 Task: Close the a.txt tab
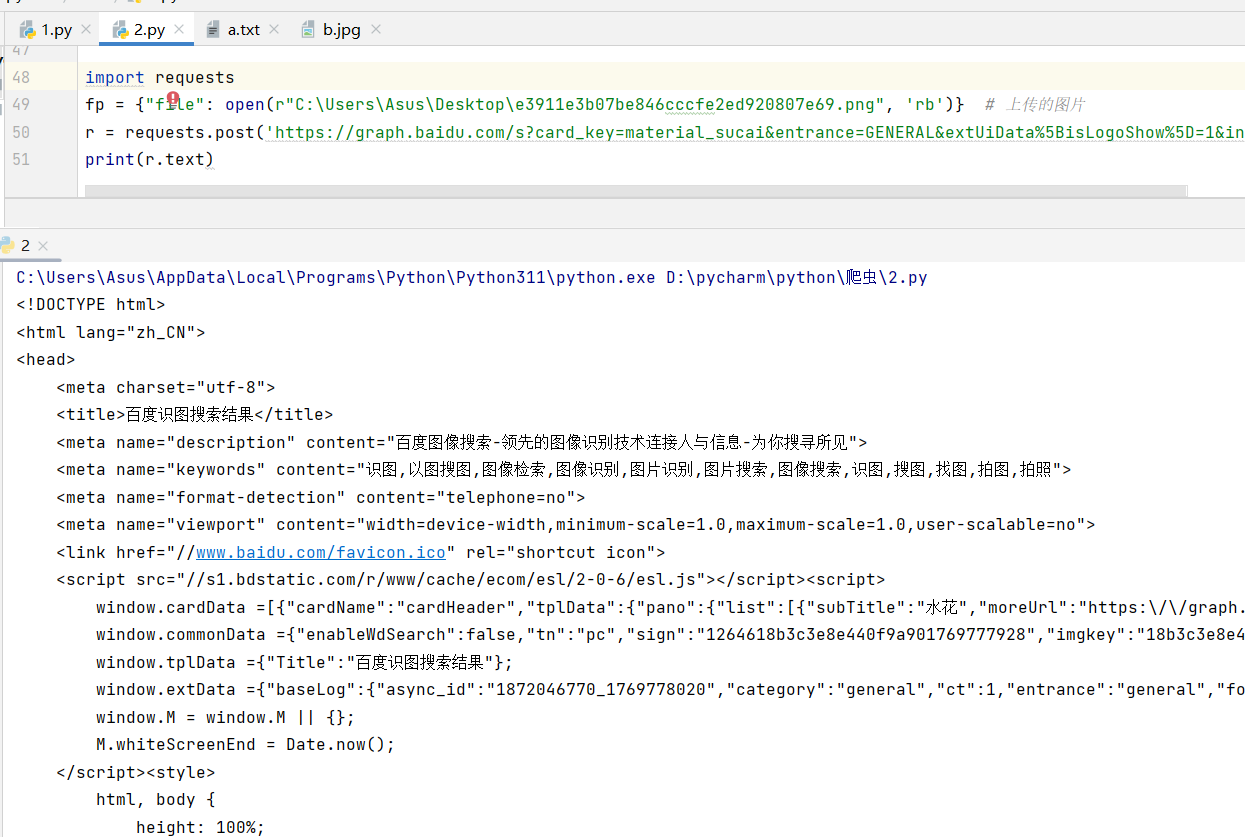pos(274,30)
